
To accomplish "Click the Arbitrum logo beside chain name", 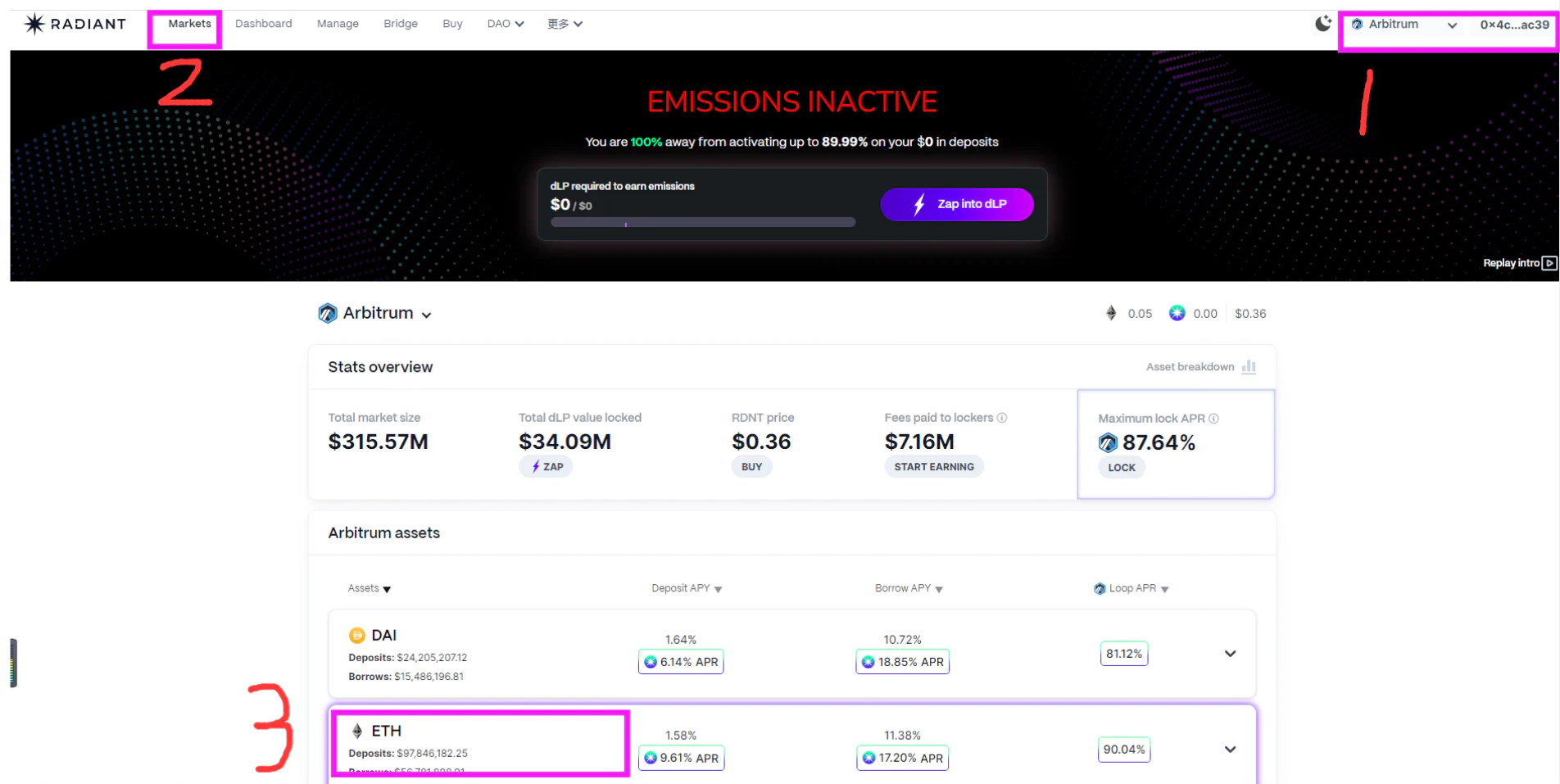I will pos(328,313).
